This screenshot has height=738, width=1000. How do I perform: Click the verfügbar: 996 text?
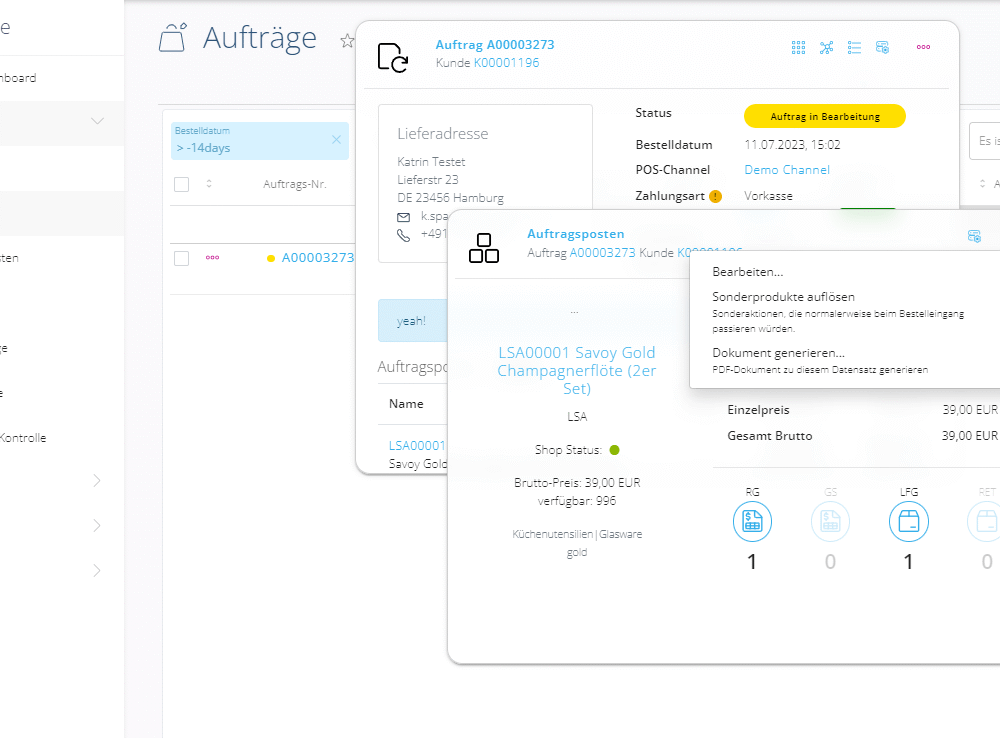(577, 501)
